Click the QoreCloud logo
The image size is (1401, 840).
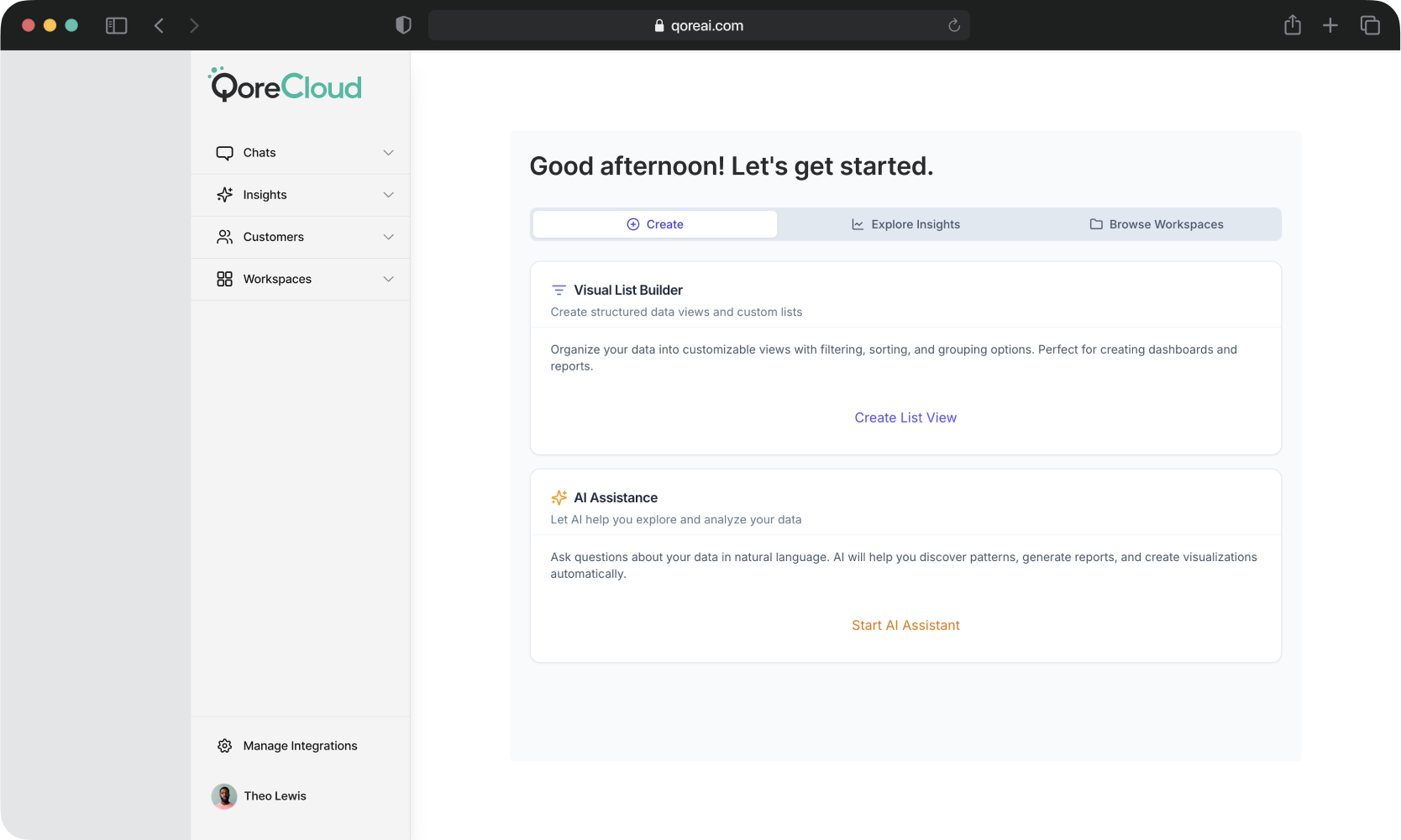286,86
